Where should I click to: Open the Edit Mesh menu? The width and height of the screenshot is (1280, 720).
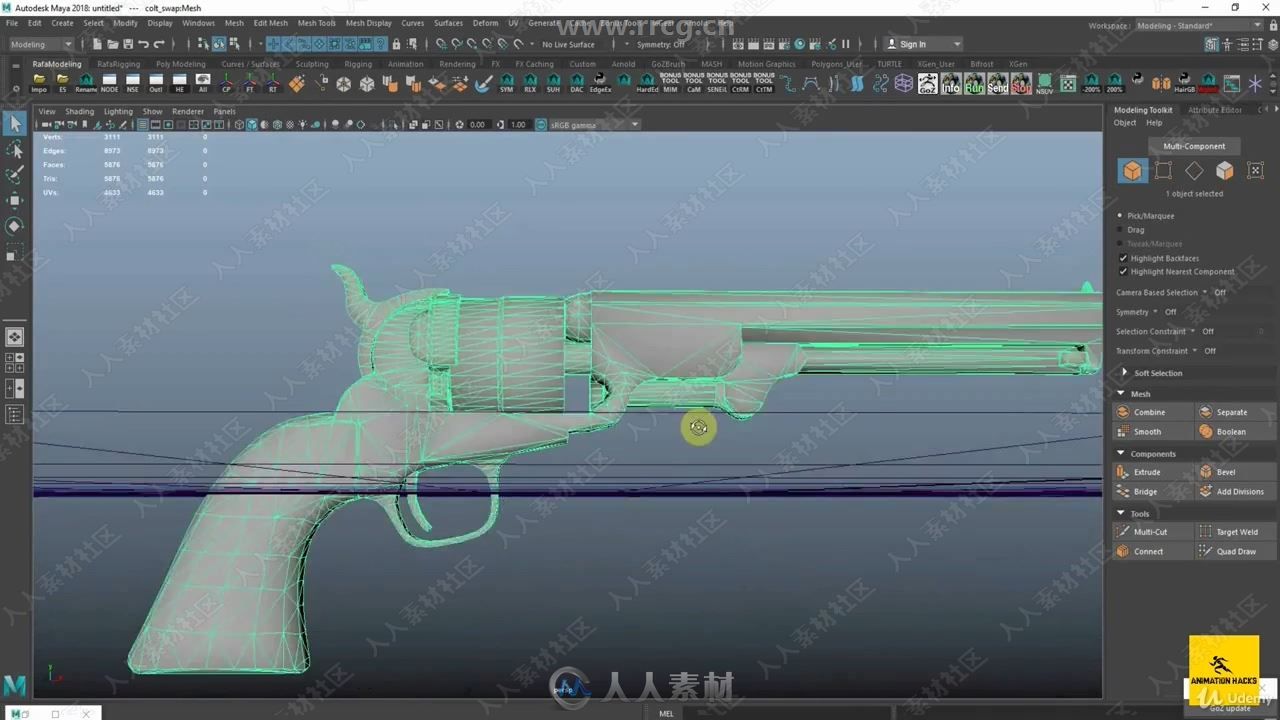point(270,23)
